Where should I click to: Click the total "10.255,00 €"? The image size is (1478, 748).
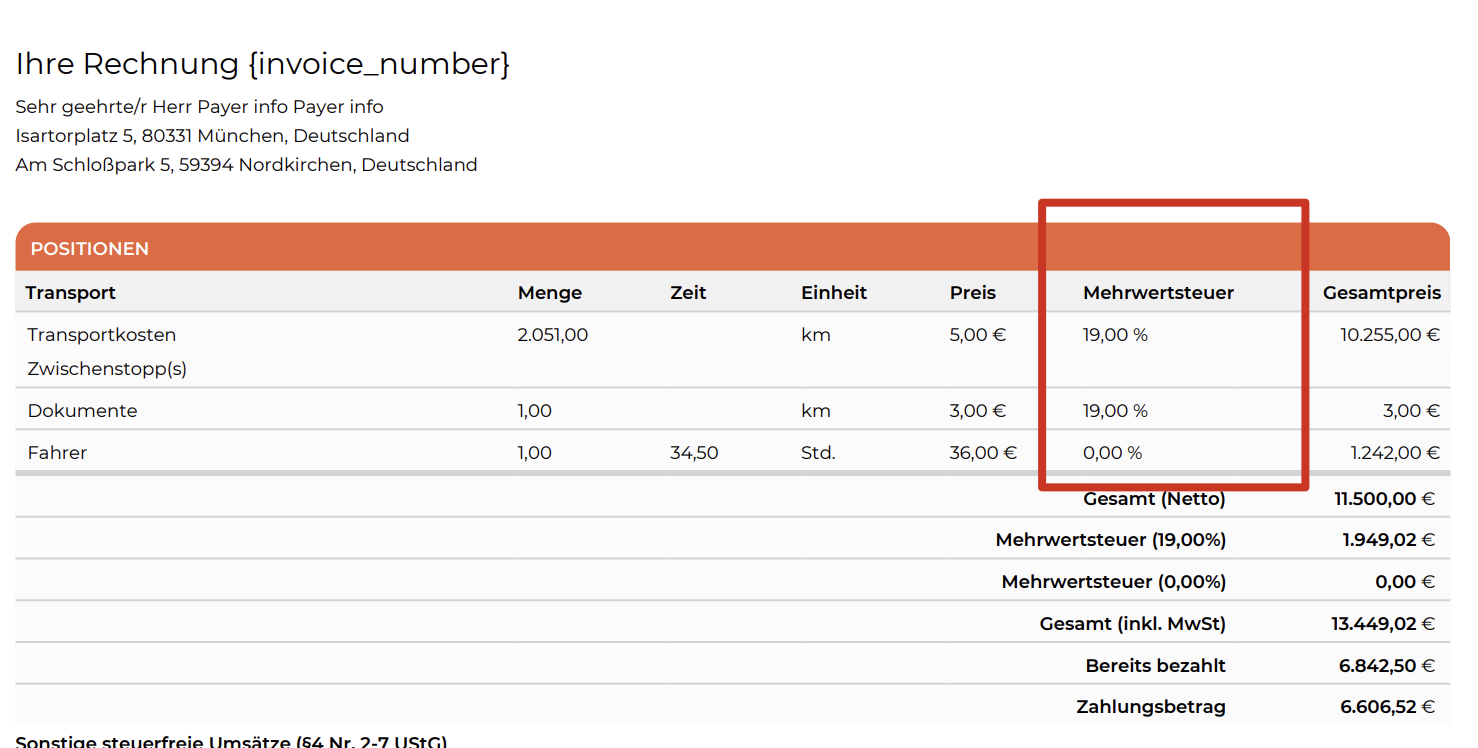[1390, 335]
